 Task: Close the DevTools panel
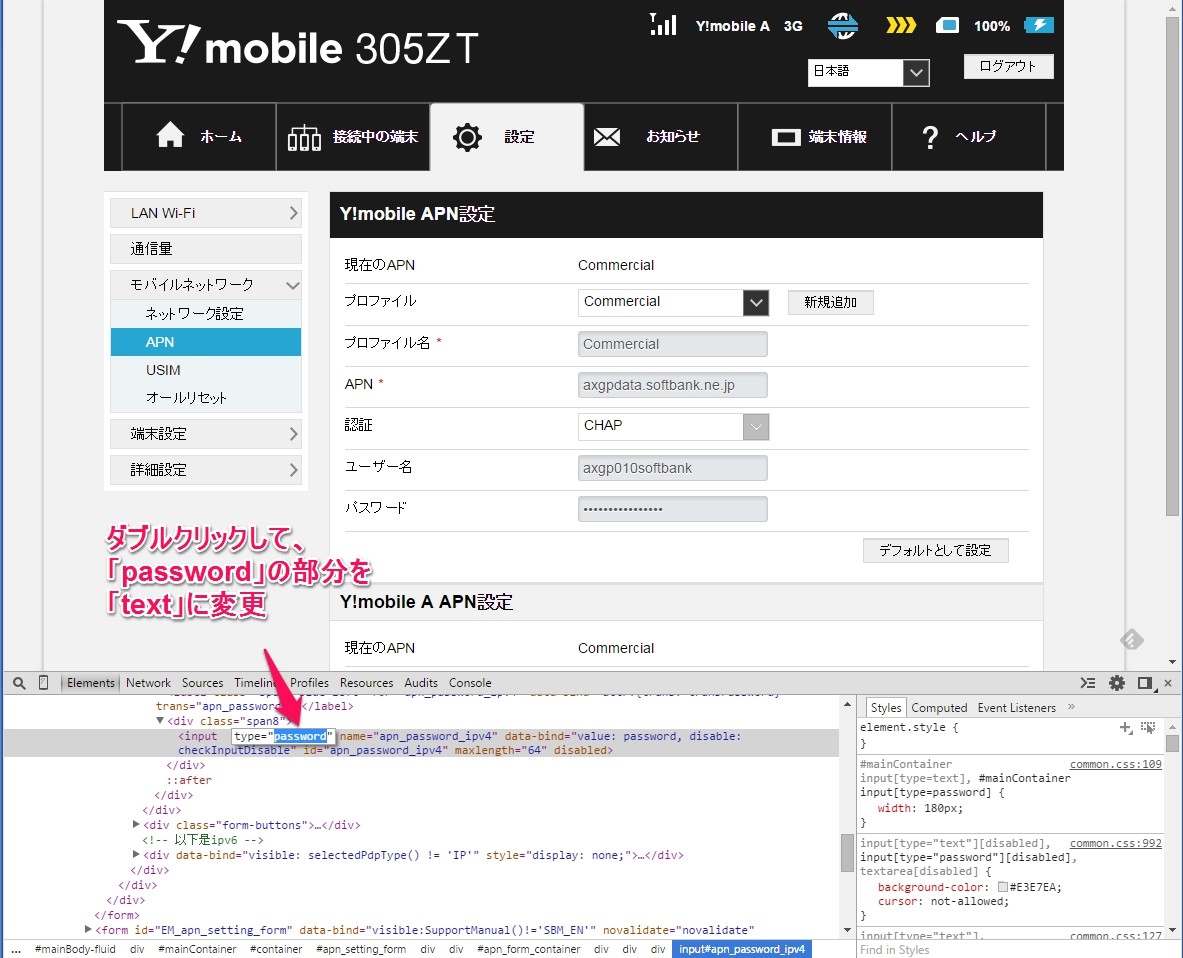(x=1168, y=683)
